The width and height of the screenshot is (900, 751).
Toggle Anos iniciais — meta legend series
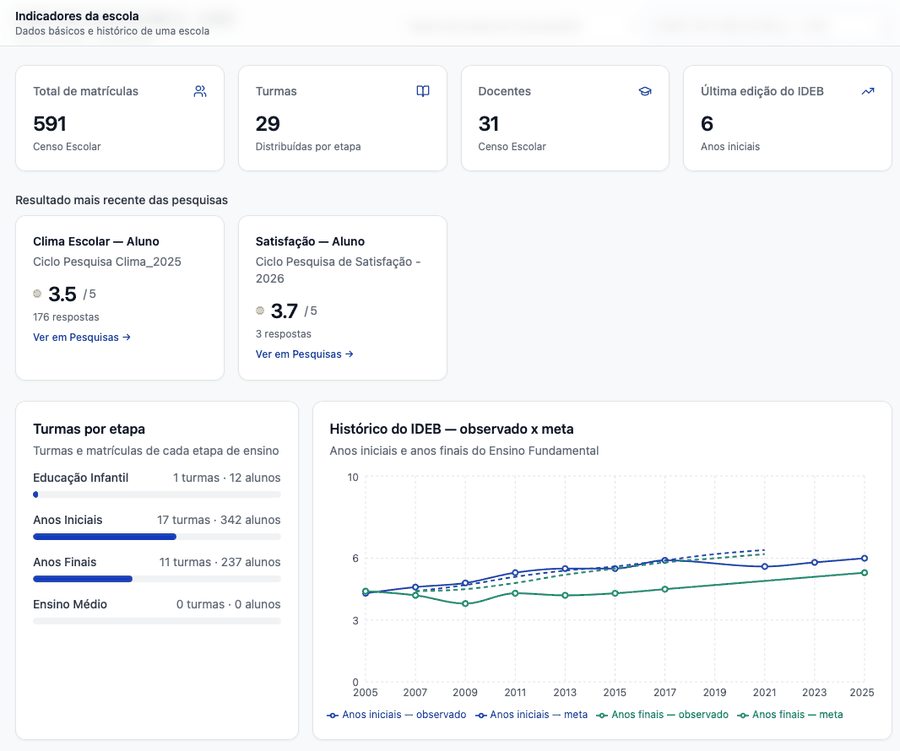tap(532, 715)
